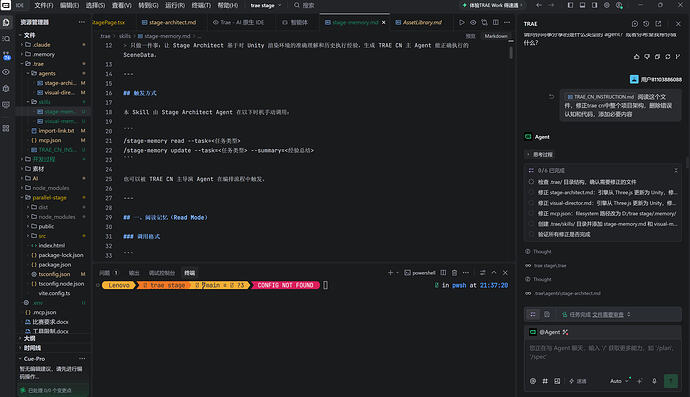The width and height of the screenshot is (690, 397).
Task: Toggle the bottom panel layout icon in the title bar
Action: coord(582,5)
